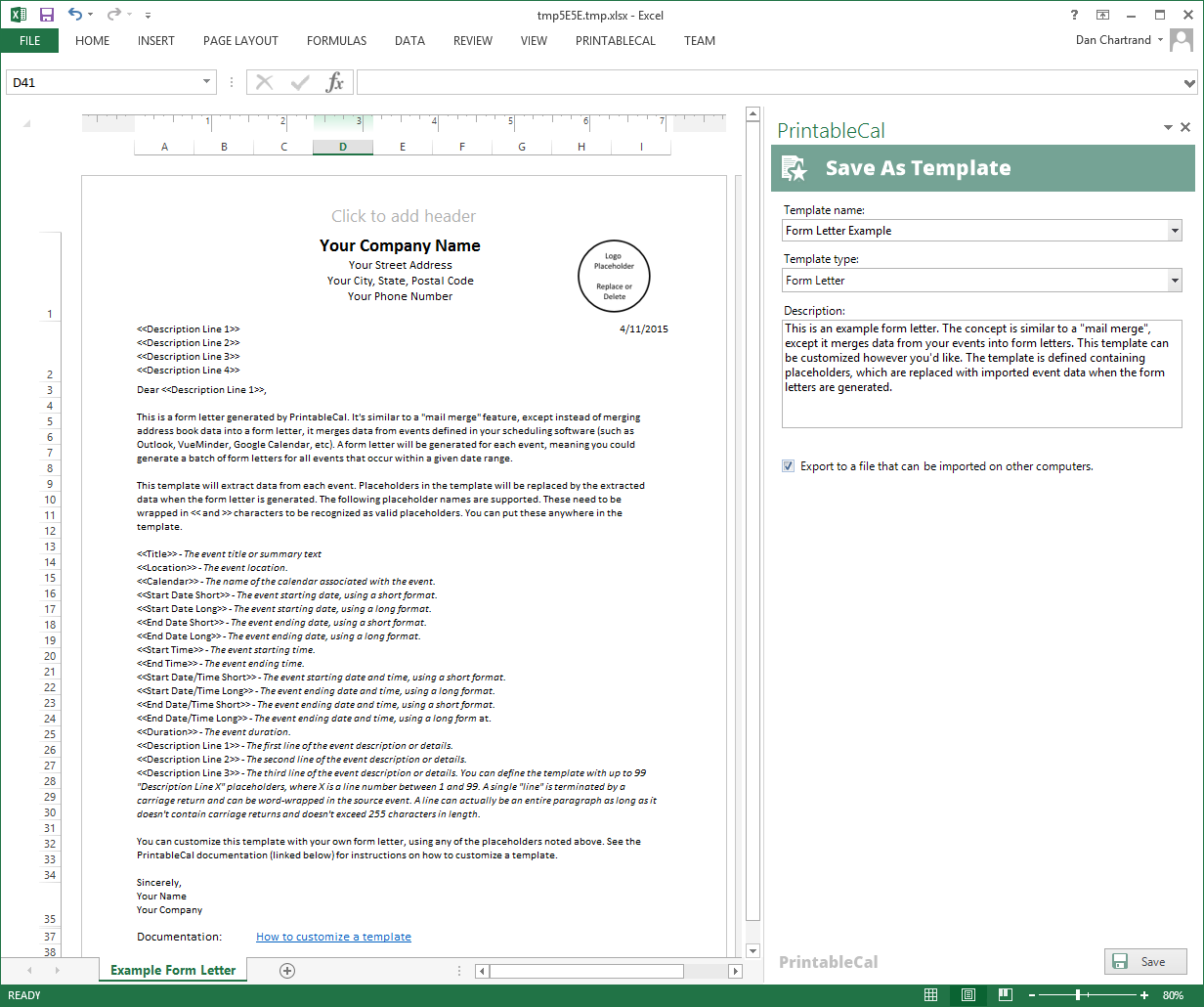This screenshot has height=1007, width=1204.
Task: Click into the Name Box showing D41
Action: pyautogui.click(x=103, y=82)
